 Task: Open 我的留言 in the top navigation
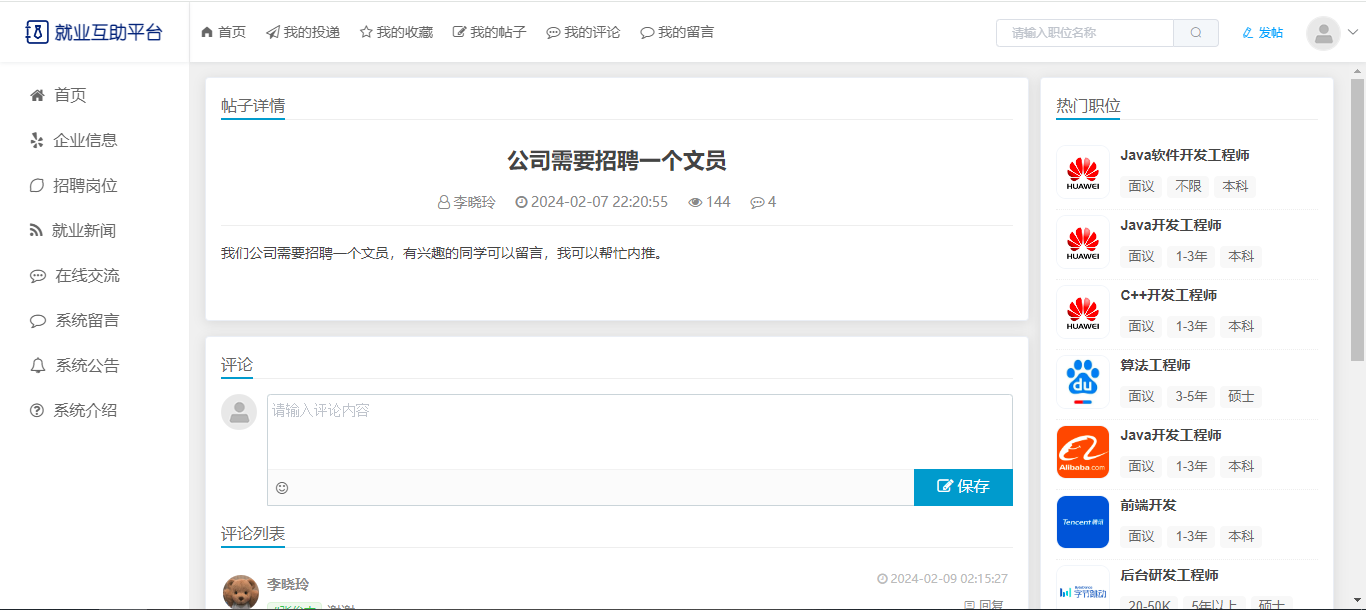point(677,32)
